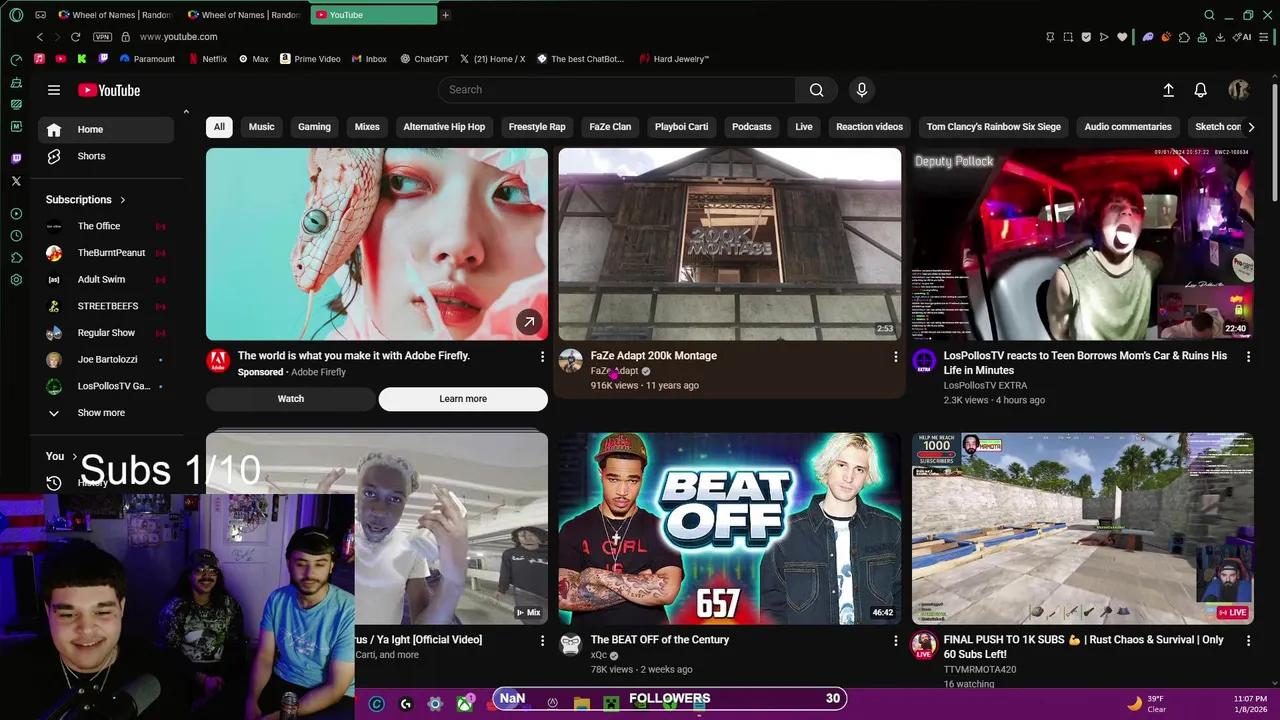Open the account avatar menu
This screenshot has width=1280, height=720.
(1239, 90)
